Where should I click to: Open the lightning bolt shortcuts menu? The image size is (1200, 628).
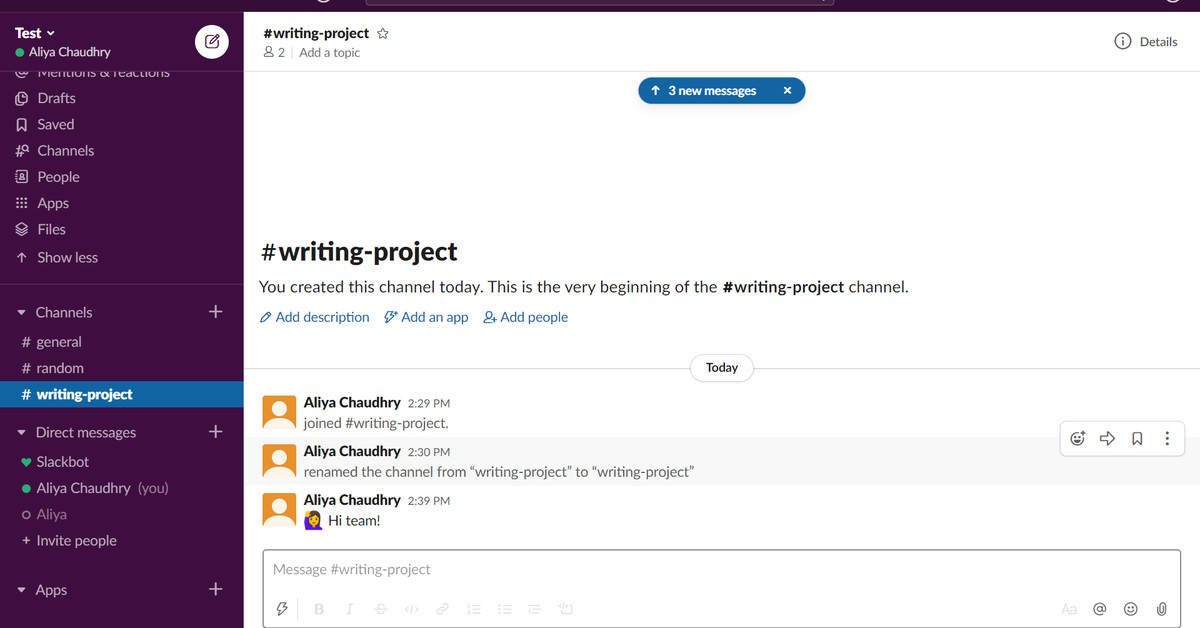[282, 608]
